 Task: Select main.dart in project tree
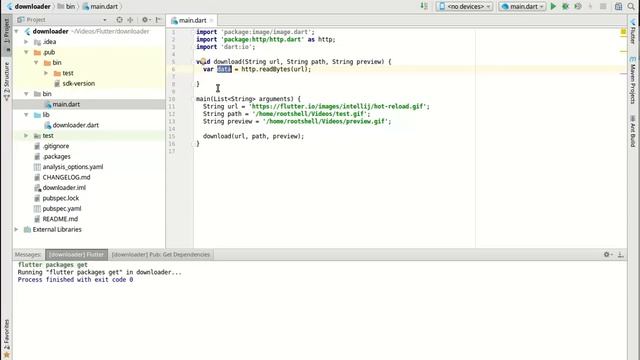click(66, 104)
